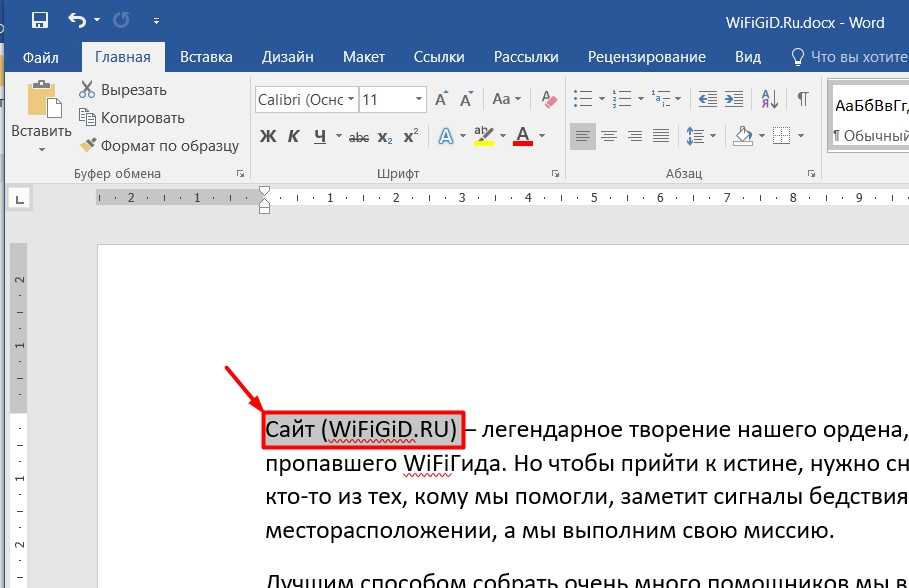Increase the paragraph indent
The width and height of the screenshot is (909, 588).
pyautogui.click(x=734, y=99)
